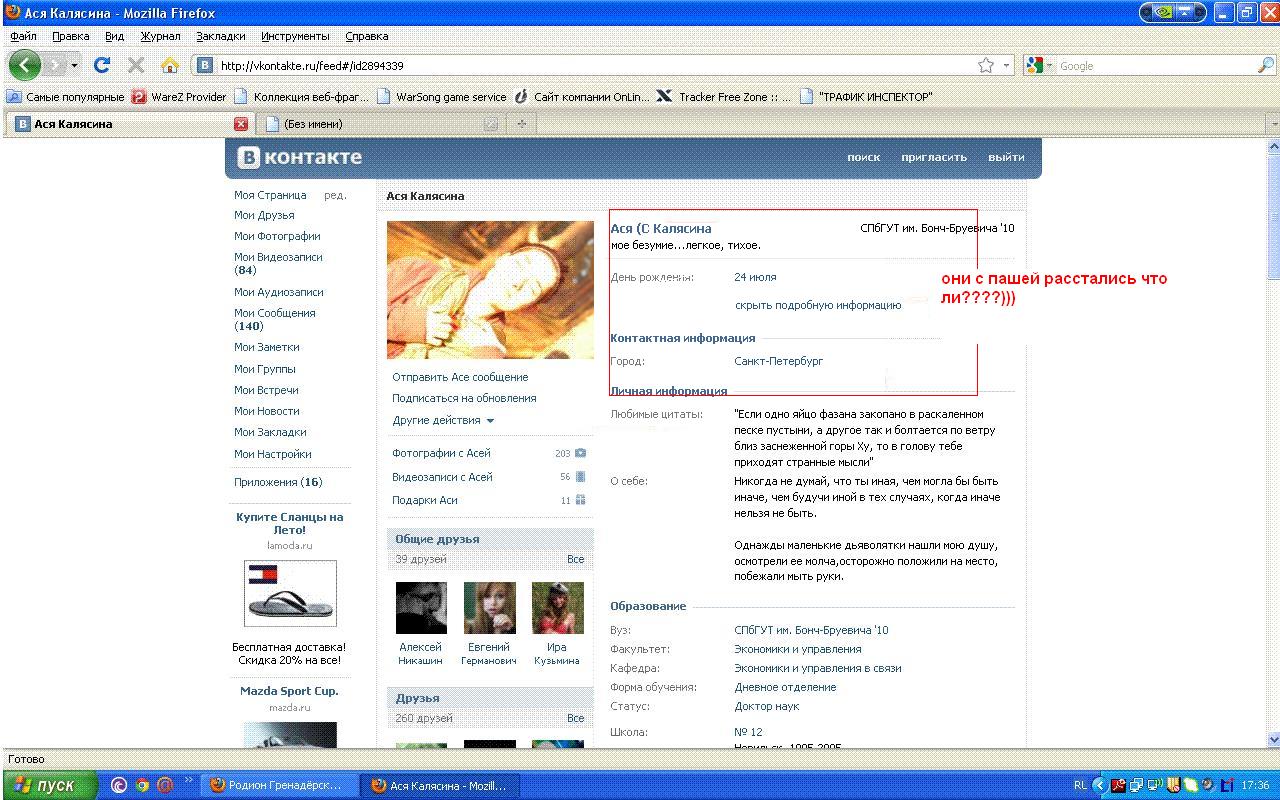Open Приложения (16)
The height and width of the screenshot is (800, 1280).
[278, 482]
